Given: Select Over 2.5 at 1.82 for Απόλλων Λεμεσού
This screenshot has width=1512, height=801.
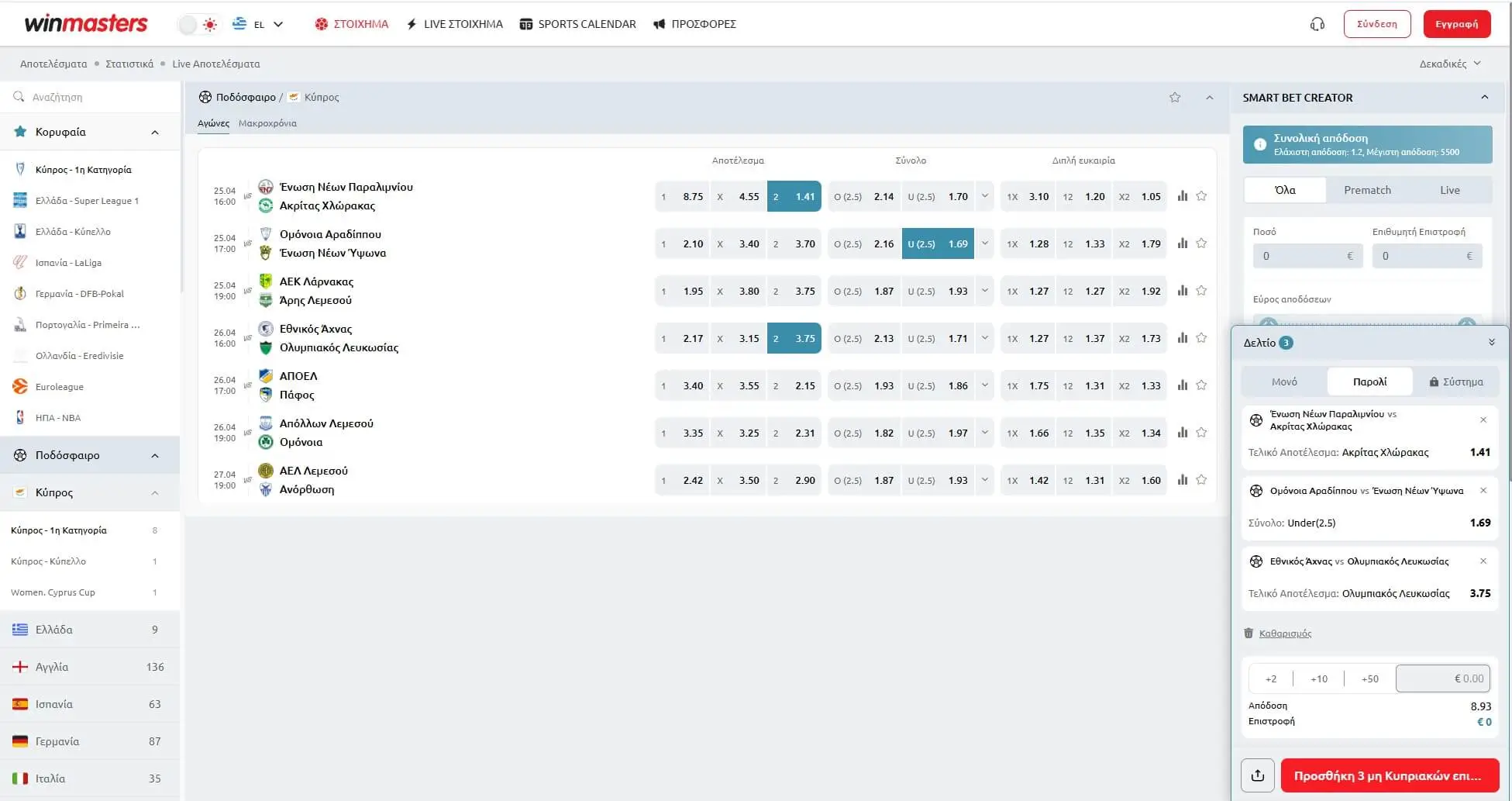Looking at the screenshot, I should 864,433.
